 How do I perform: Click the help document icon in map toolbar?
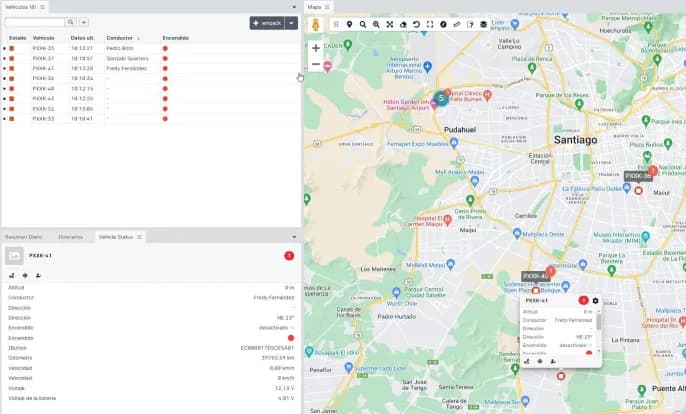(x=470, y=25)
